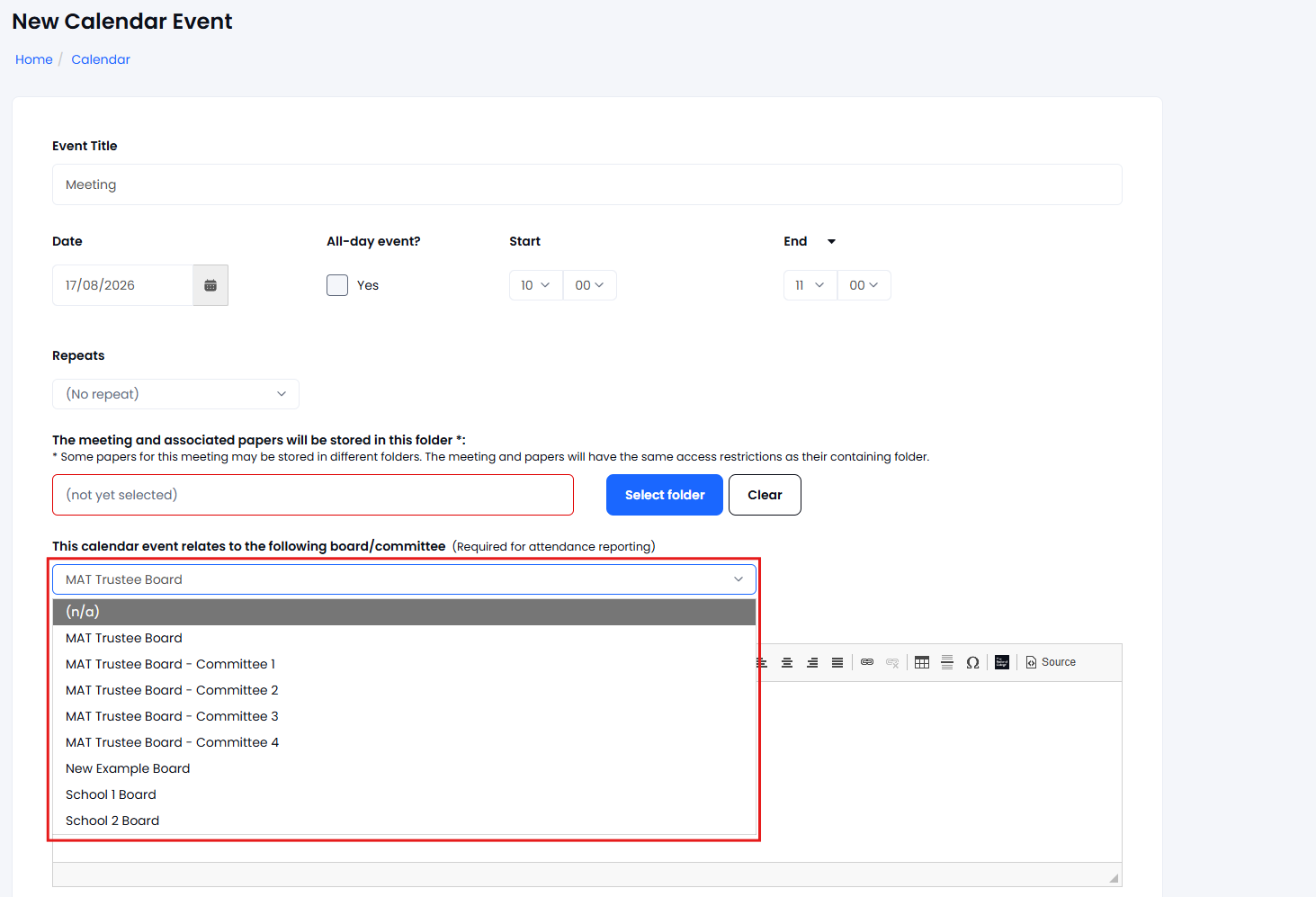Pick School 1 Board from the list
Viewport: 1316px width, 897px height.
(x=404, y=794)
